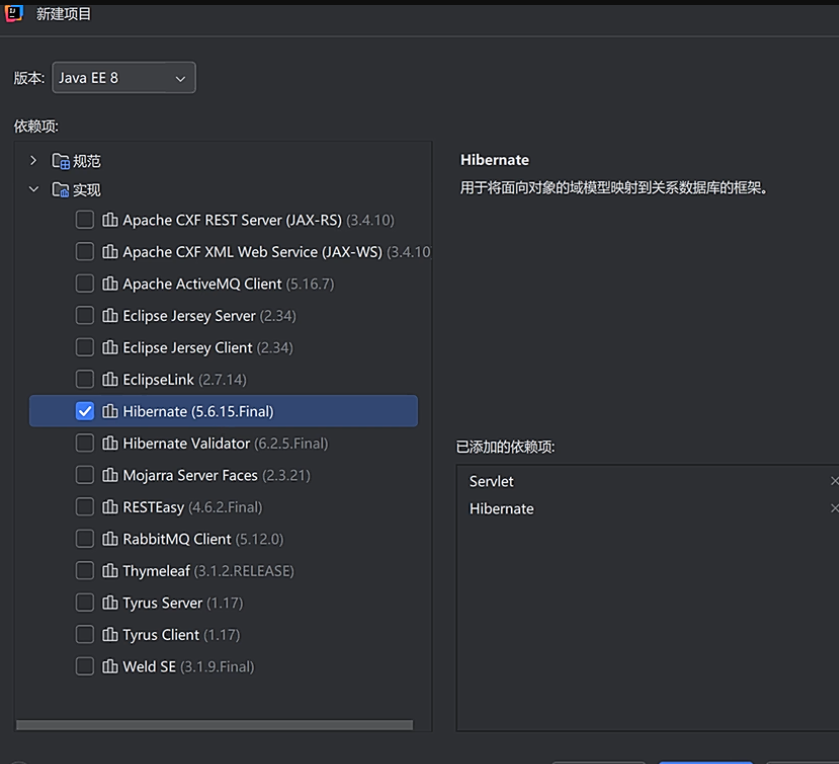Image resolution: width=839 pixels, height=764 pixels.
Task: Select Servlet in added dependencies list
Action: (x=648, y=481)
